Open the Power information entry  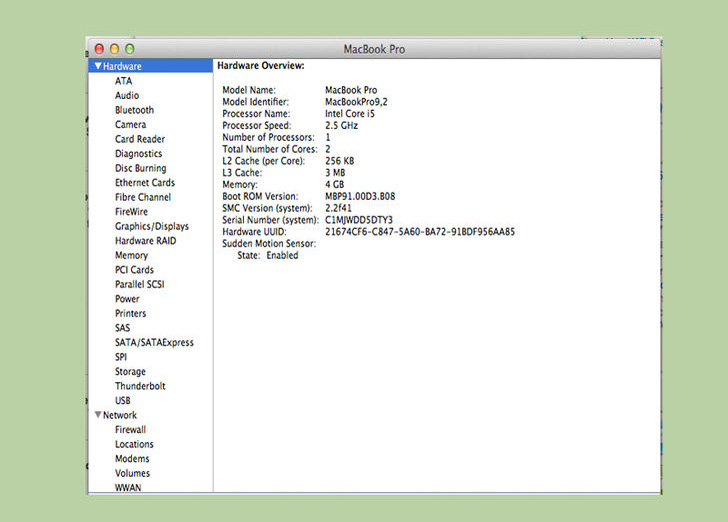127,299
